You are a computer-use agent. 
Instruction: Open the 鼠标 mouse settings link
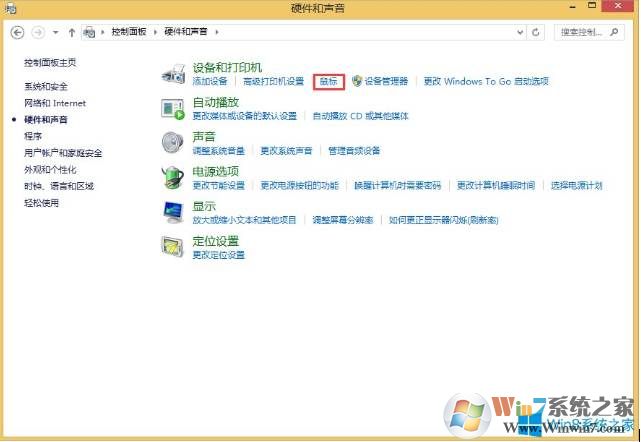pyautogui.click(x=329, y=81)
